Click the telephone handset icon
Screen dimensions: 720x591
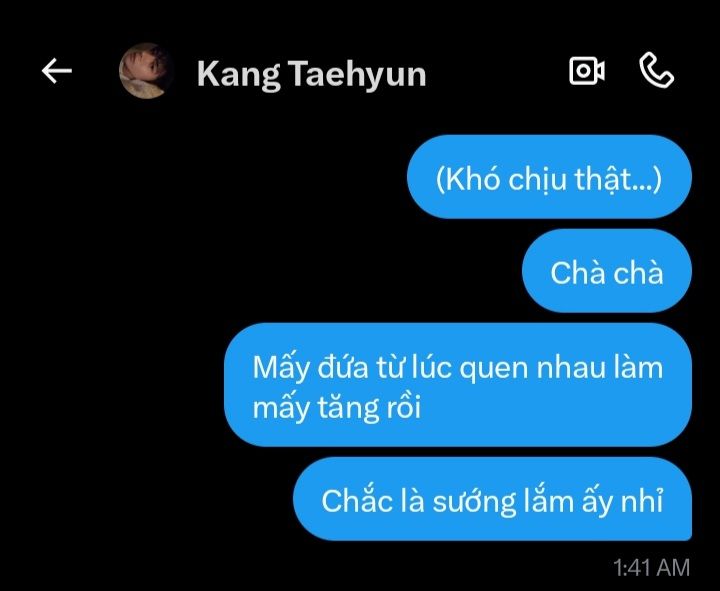pos(657,70)
